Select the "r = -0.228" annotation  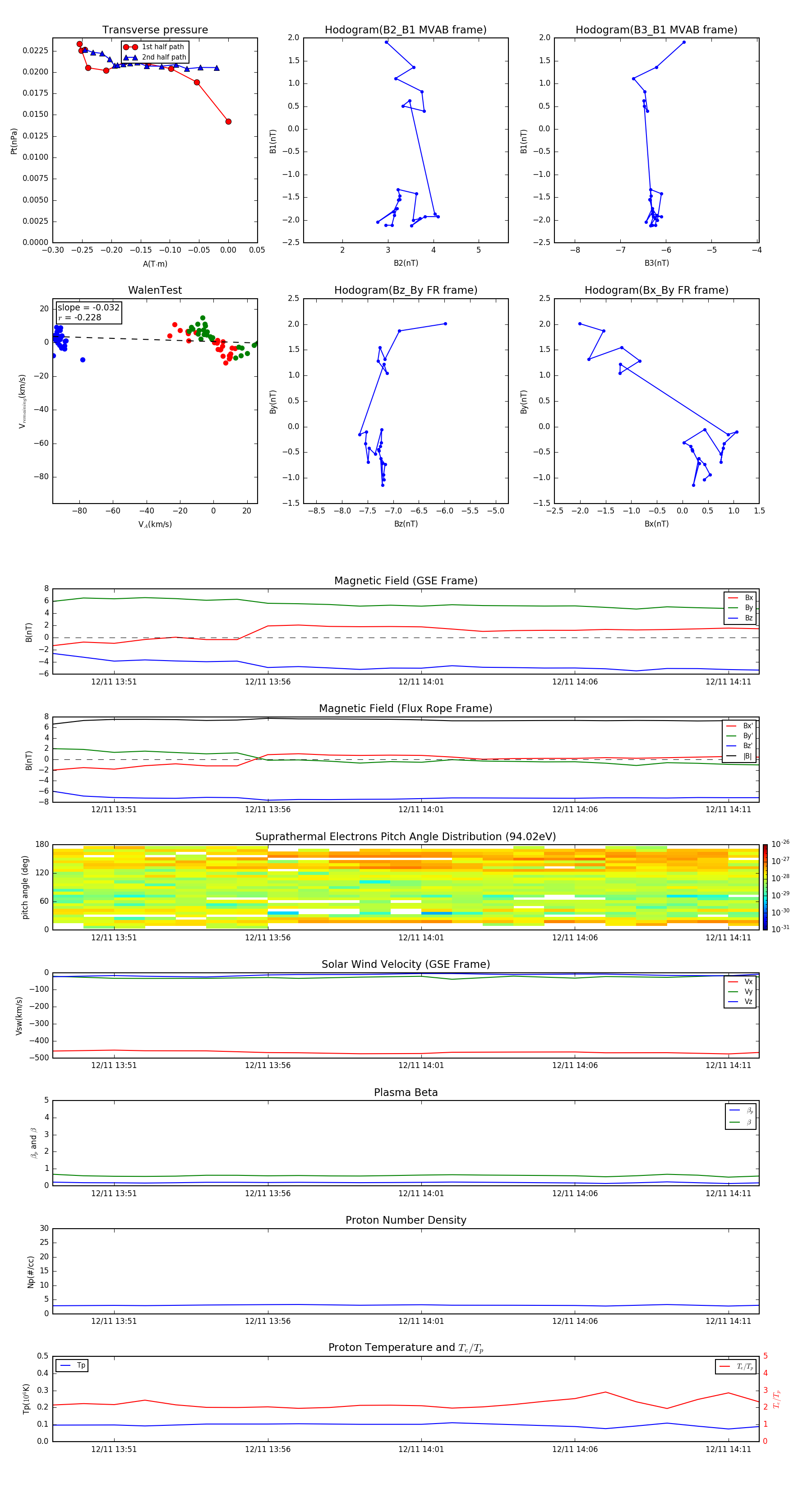[x=80, y=317]
